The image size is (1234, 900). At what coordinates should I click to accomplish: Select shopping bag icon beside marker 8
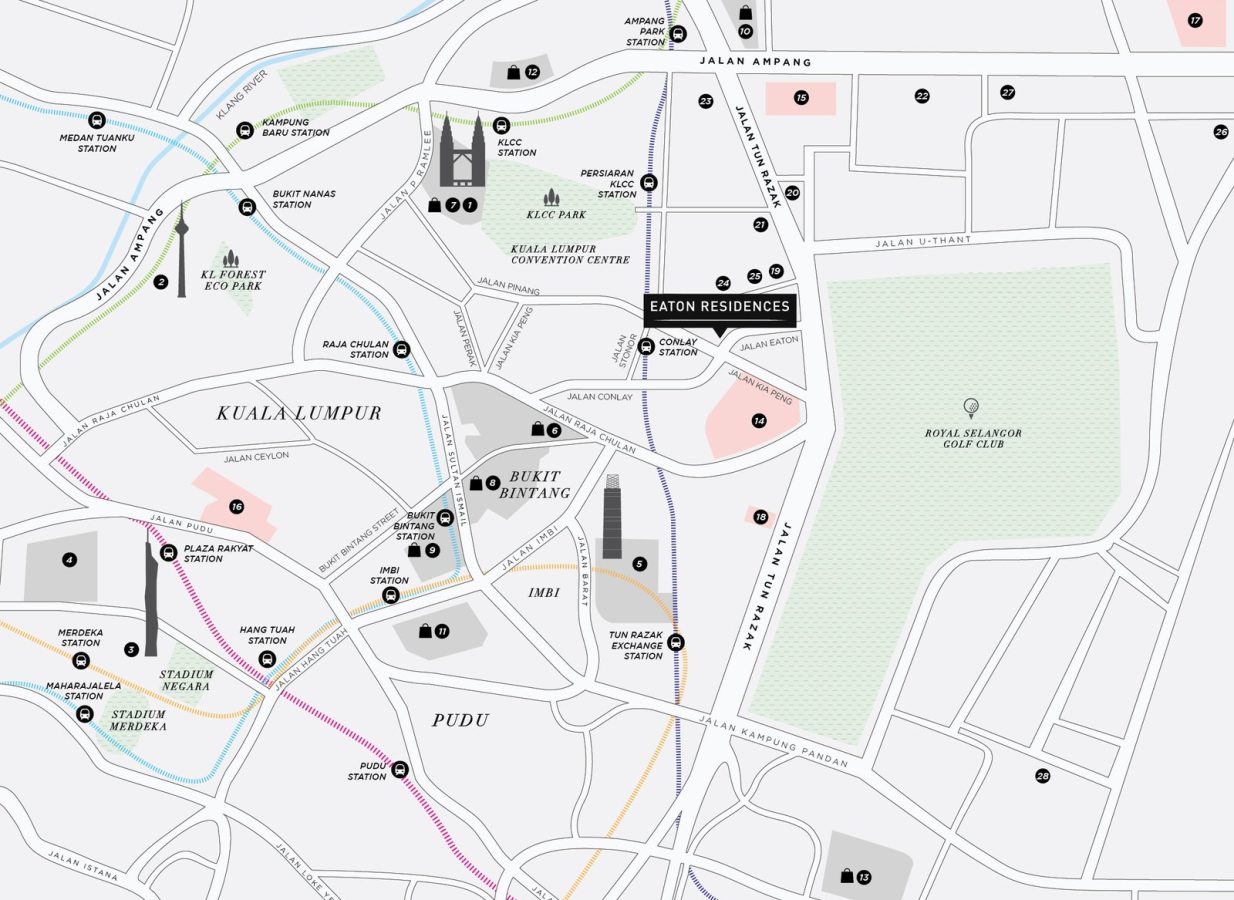pyautogui.click(x=476, y=483)
